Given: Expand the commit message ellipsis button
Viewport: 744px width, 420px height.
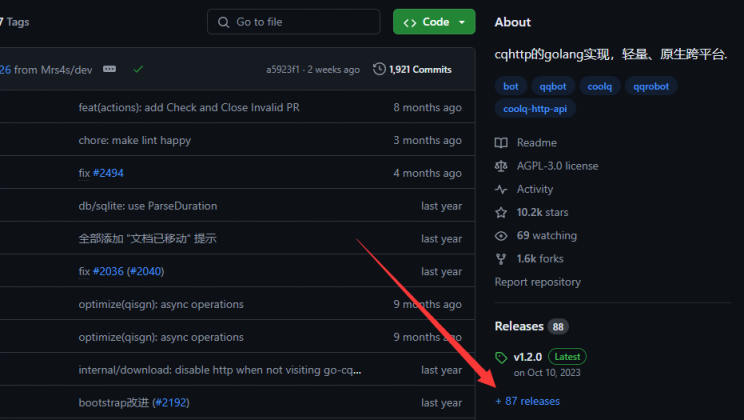Looking at the screenshot, I should [110, 69].
